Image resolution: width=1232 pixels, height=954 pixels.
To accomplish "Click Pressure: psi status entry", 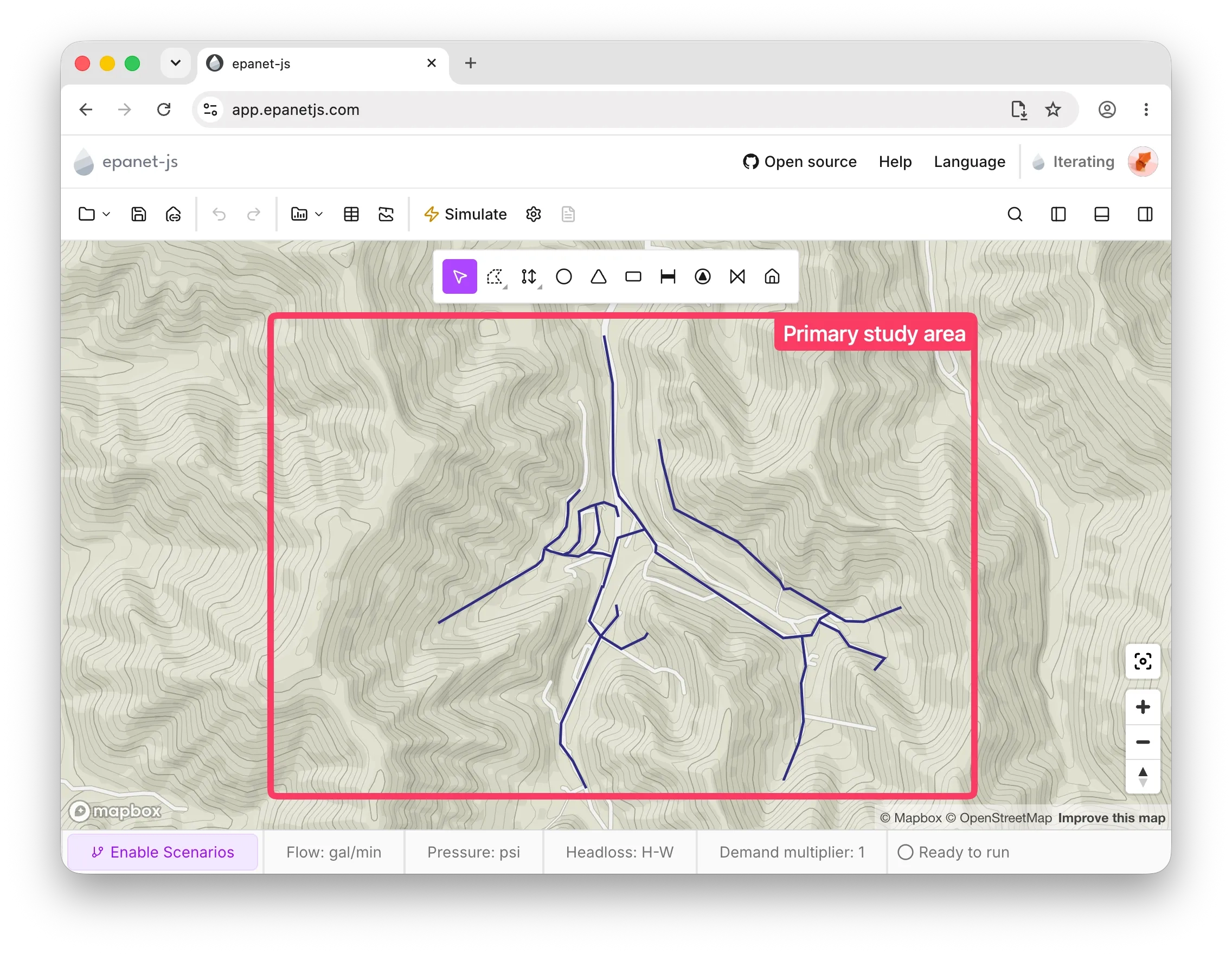I will pyautogui.click(x=474, y=852).
